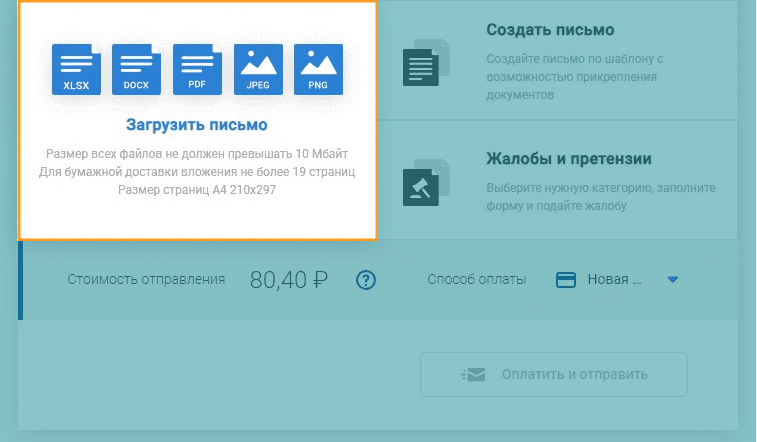Click the Оплатить и отправить button
This screenshot has height=442, width=757.
click(554, 374)
